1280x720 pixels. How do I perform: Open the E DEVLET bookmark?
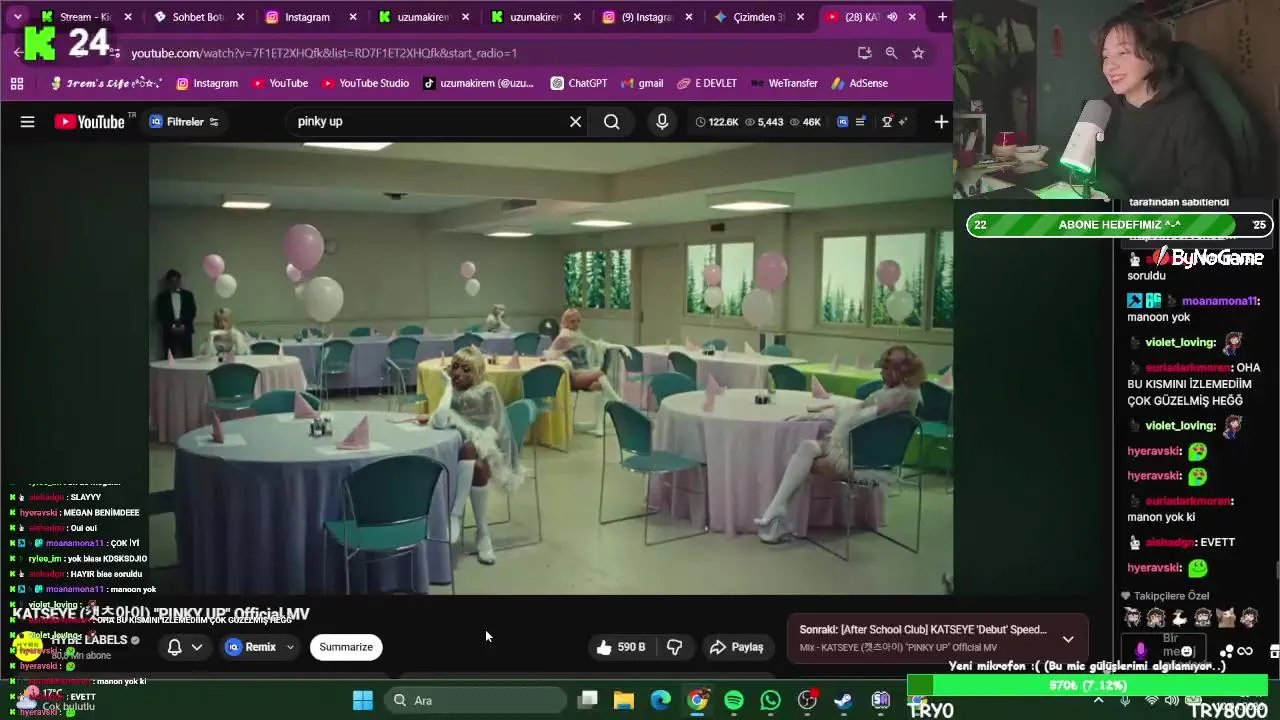(707, 84)
